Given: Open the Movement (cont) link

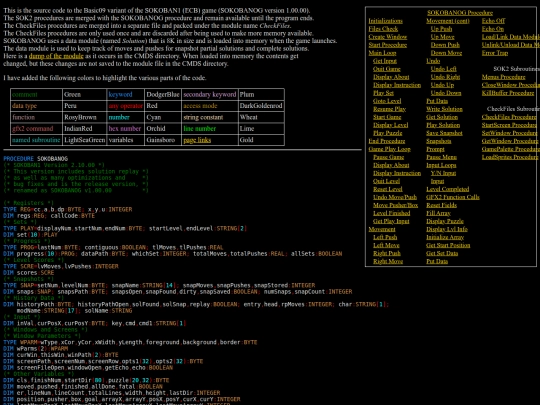Looking at the screenshot, I should coord(448,21).
